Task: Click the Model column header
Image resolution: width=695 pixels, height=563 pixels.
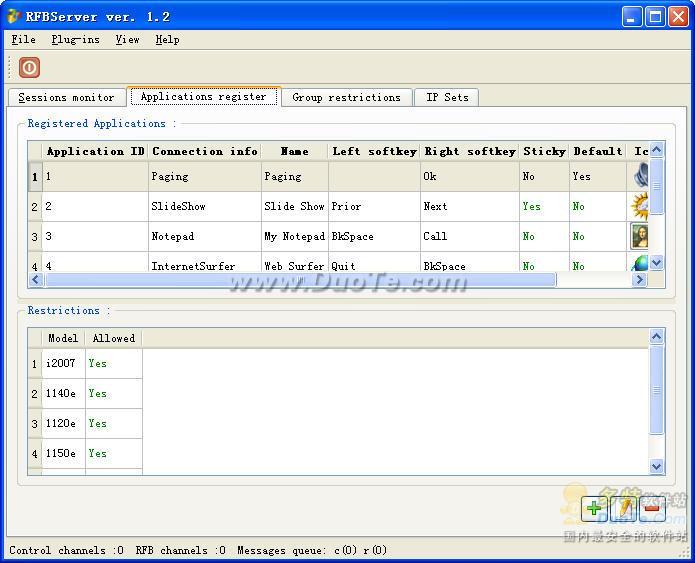Action: pos(63,338)
